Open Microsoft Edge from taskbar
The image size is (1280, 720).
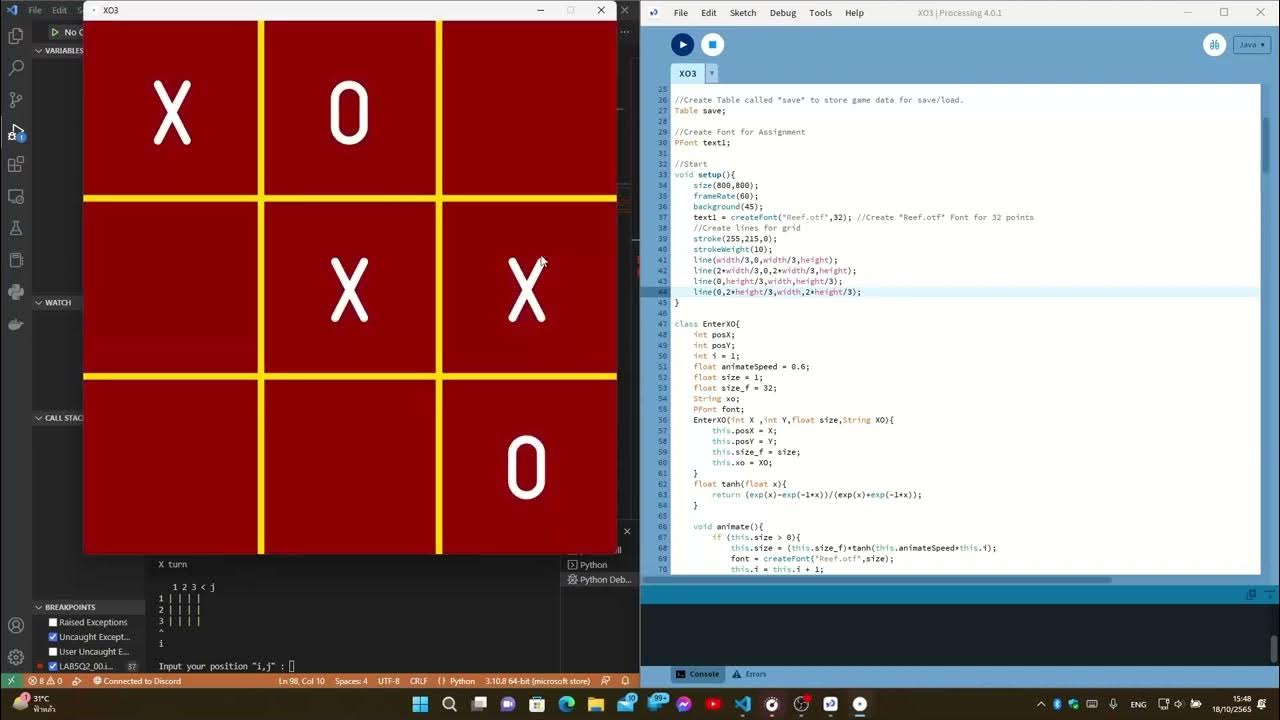(x=567, y=704)
